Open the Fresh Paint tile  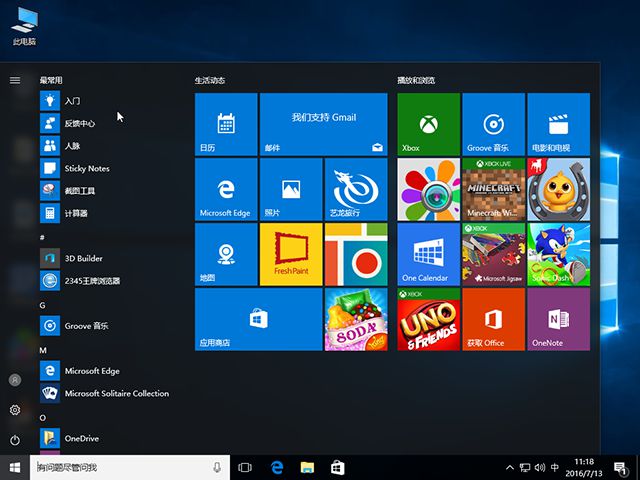[290, 254]
